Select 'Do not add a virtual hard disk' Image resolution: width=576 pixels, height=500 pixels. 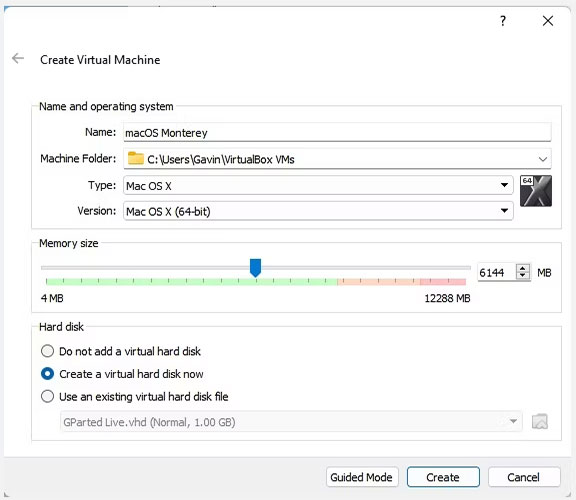tap(121, 351)
